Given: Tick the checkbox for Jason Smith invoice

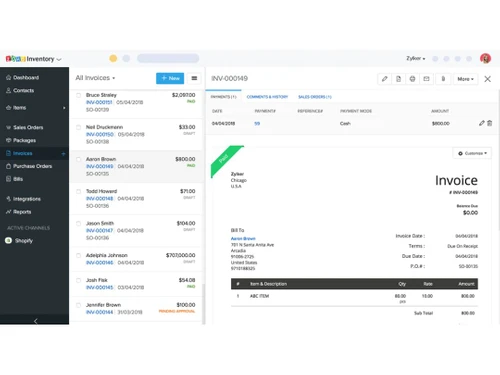Looking at the screenshot, I should [78, 223].
